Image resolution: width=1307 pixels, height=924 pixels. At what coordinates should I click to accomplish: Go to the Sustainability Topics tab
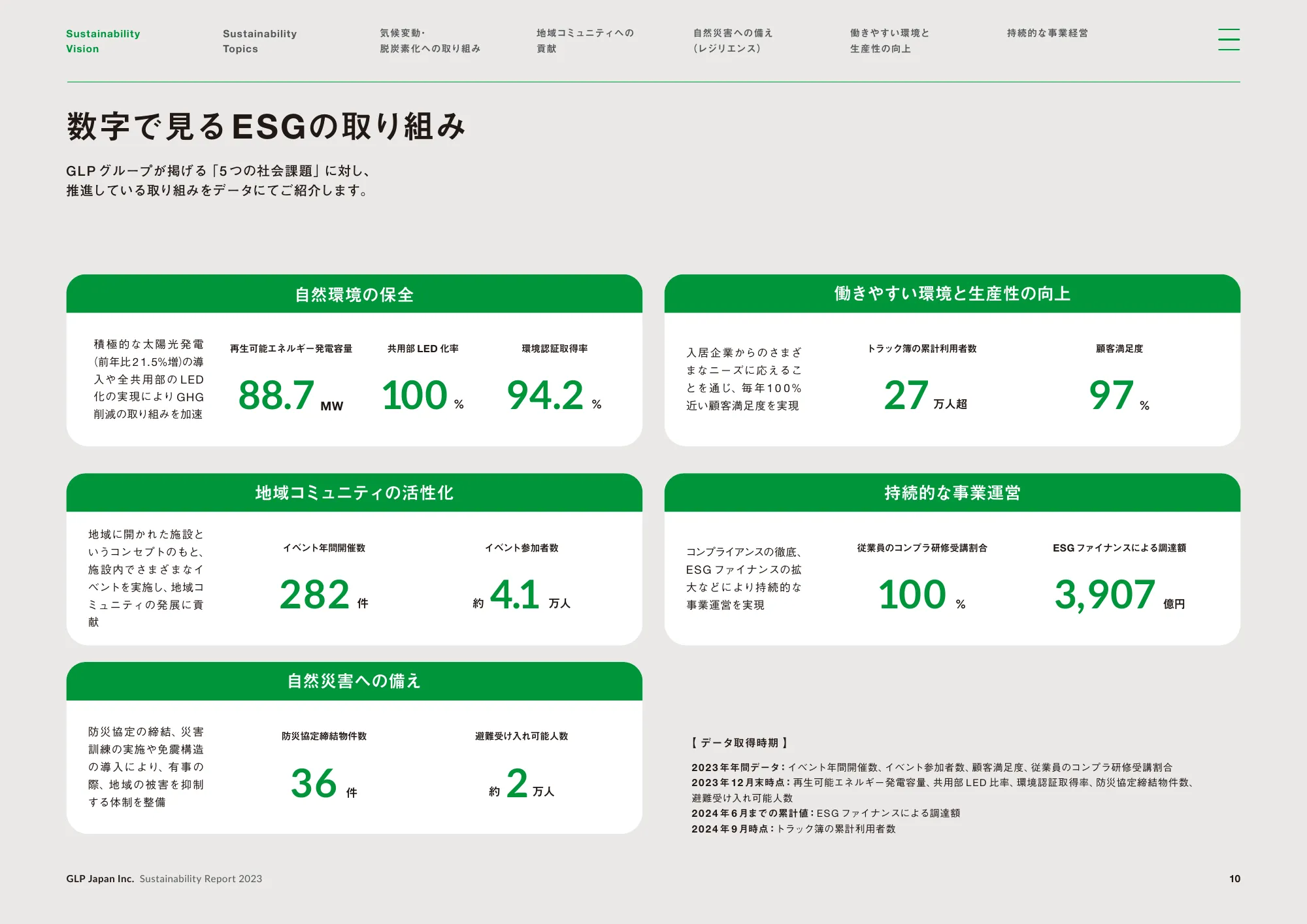259,41
